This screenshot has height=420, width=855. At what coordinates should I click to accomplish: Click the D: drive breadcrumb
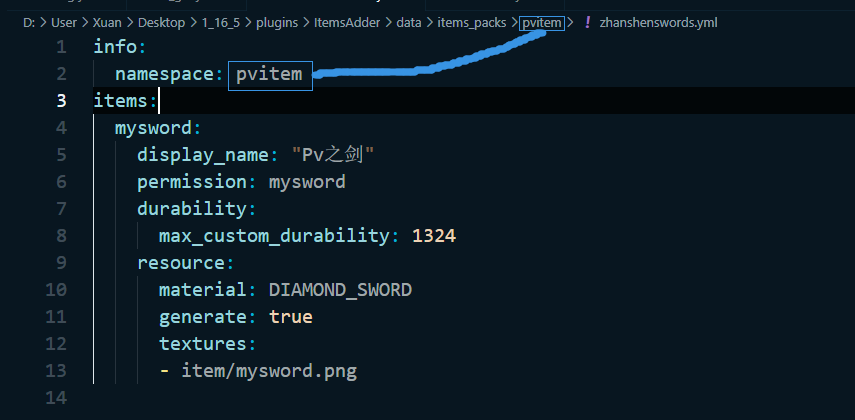tap(29, 22)
